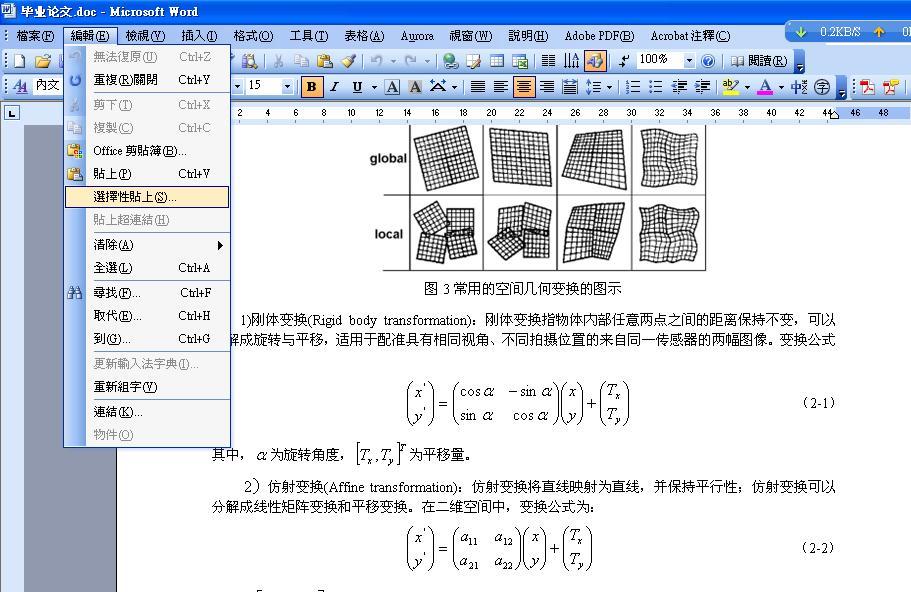Toggle Bold formatting off
The height and width of the screenshot is (592, 911).
click(x=311, y=87)
